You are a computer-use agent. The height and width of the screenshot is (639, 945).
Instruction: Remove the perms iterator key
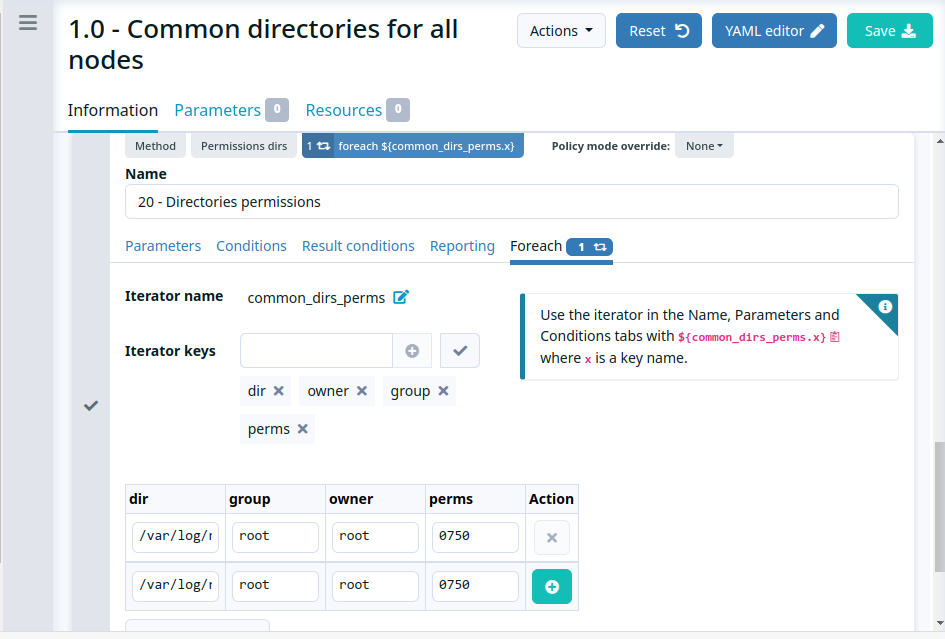(303, 429)
